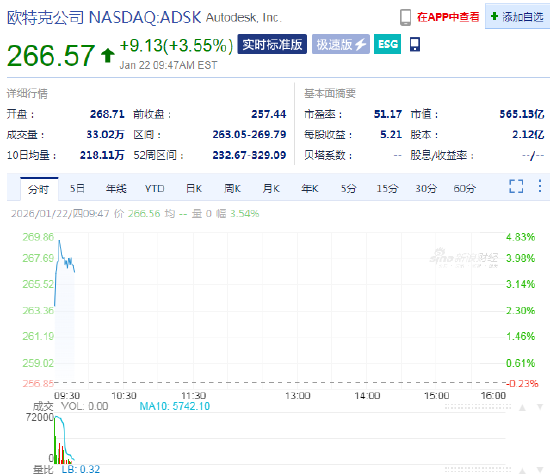
Task: Click the change value +9.13(+3.55%)
Action: [176, 46]
